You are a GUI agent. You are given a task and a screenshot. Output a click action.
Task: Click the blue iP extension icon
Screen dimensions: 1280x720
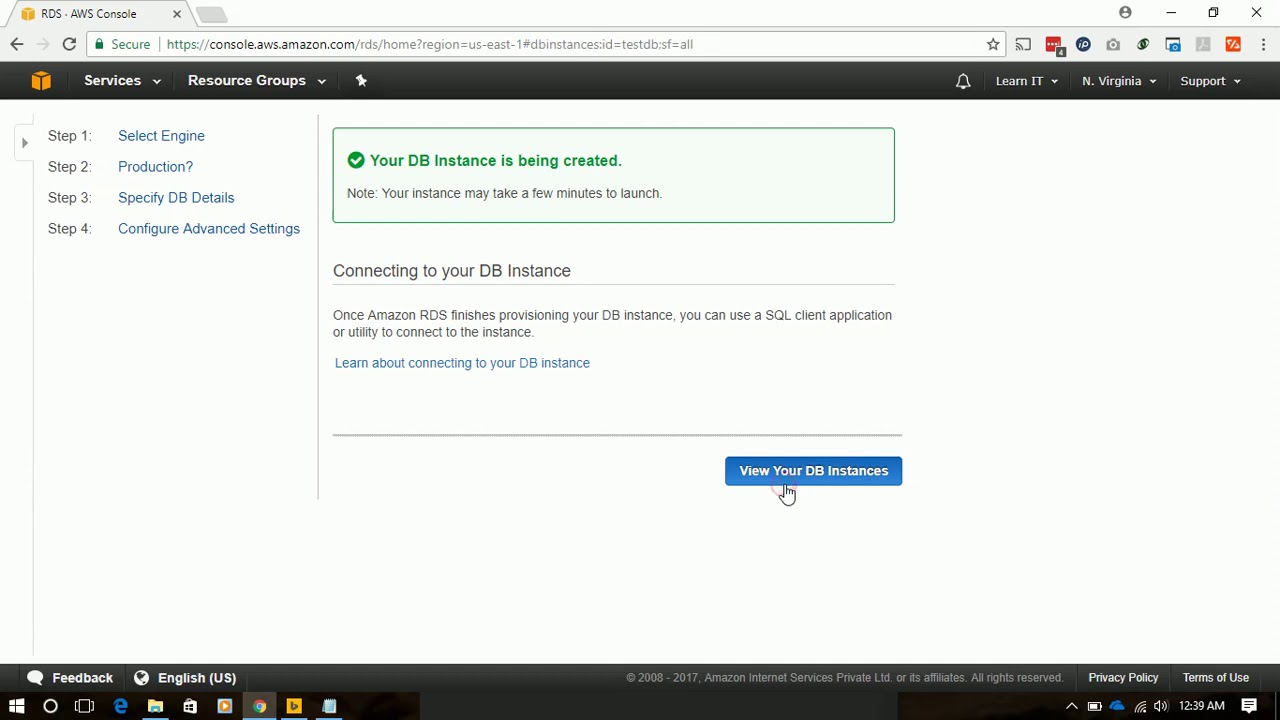tap(1083, 44)
